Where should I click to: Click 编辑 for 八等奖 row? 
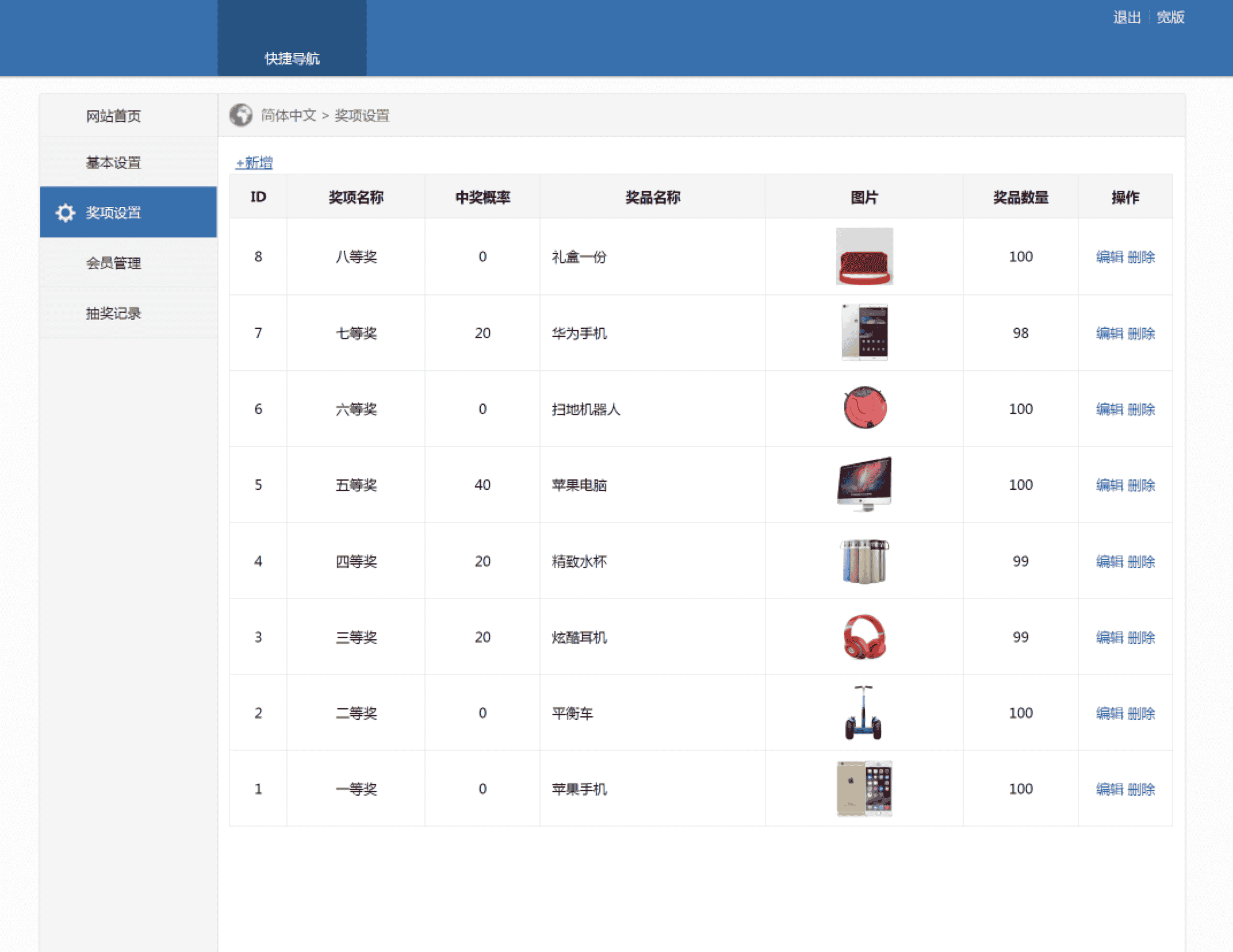1109,257
